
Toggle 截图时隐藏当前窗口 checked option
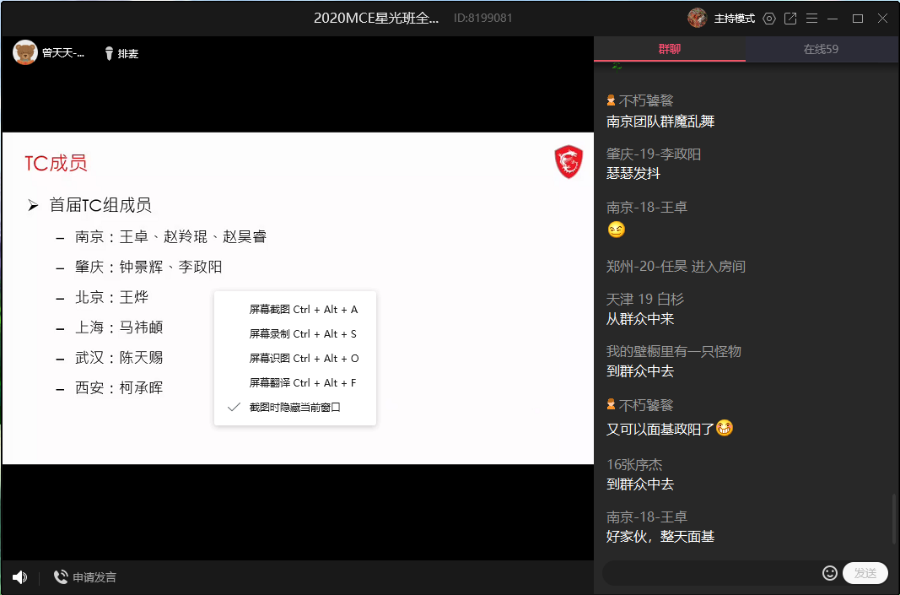[295, 407]
